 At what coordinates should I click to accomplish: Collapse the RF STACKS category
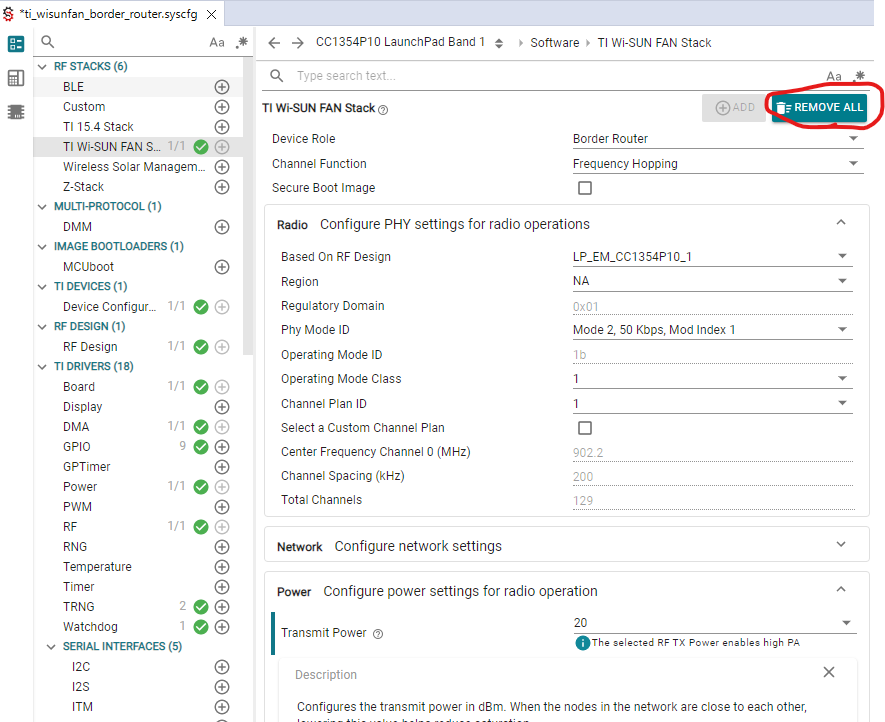click(42, 67)
